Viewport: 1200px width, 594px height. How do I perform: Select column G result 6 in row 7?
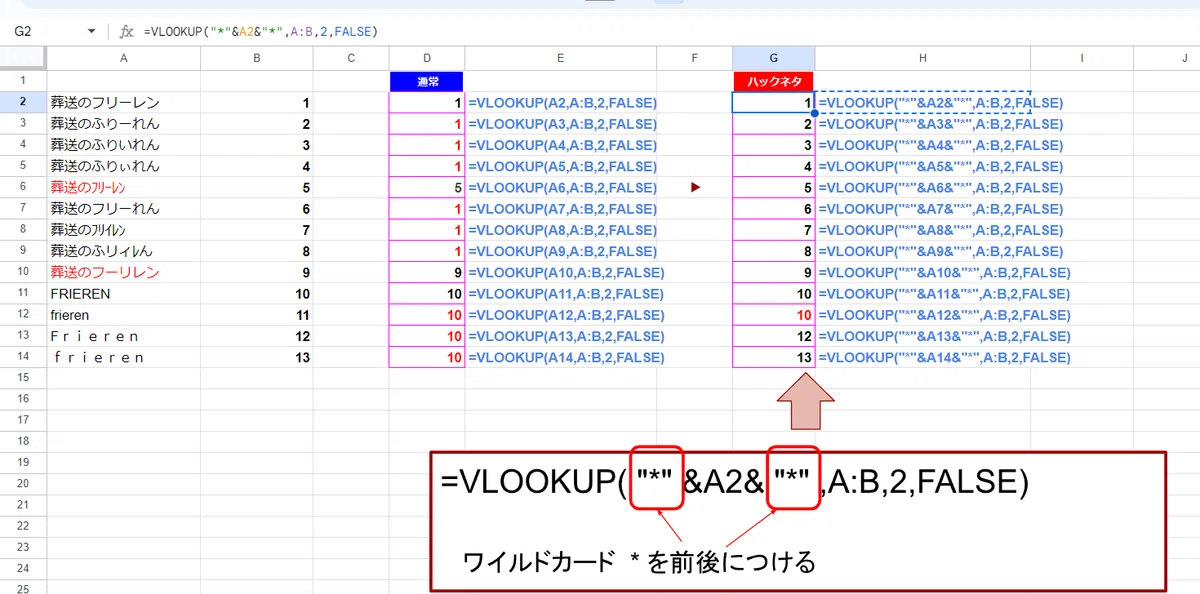(773, 209)
